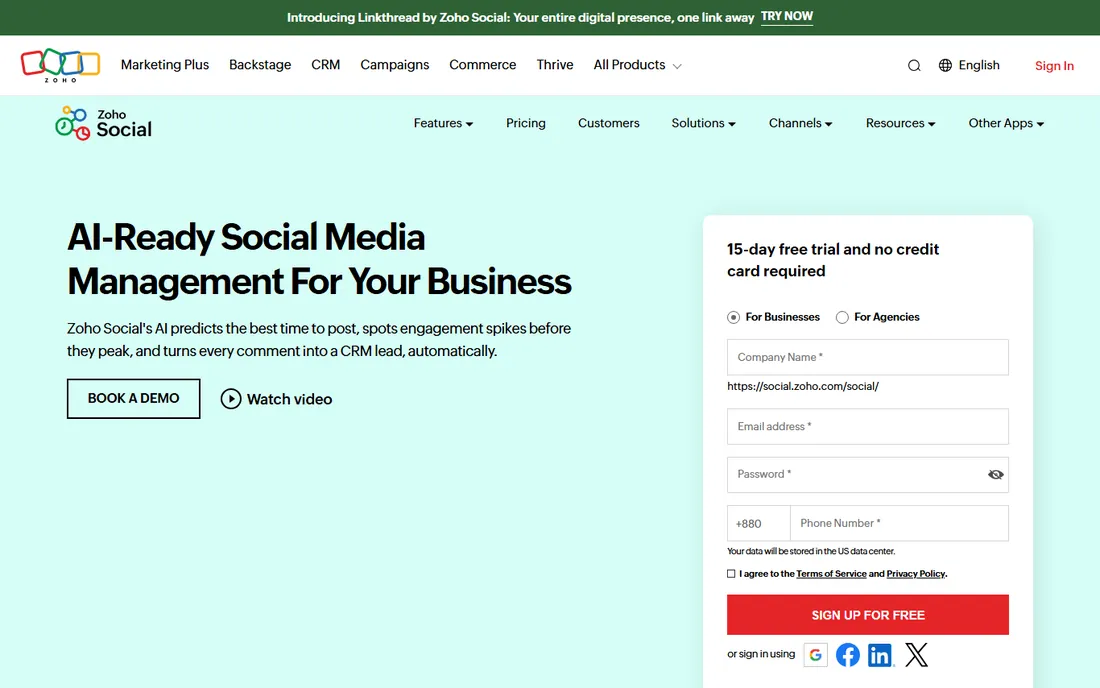Click the Zoho Social logo
This screenshot has width=1100, height=688.
point(103,123)
